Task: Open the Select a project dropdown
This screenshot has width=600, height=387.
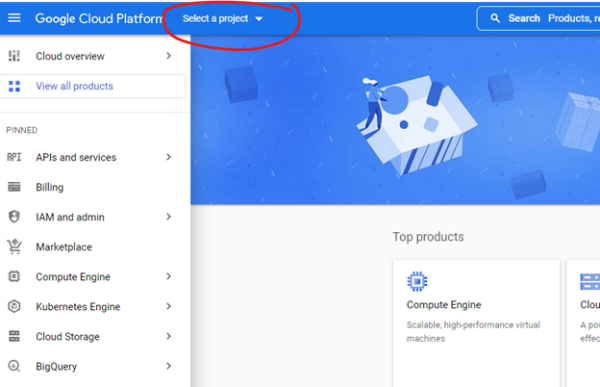Action: pos(223,18)
